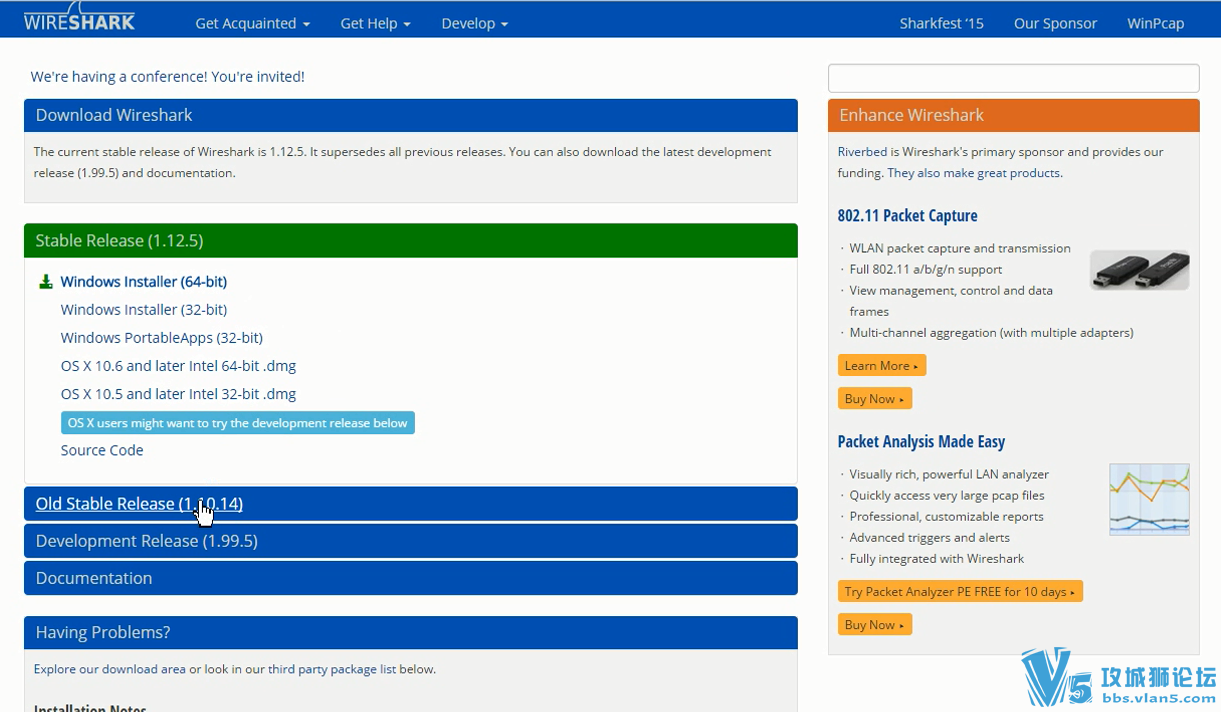Open the Riverbed sponsor link
The width and height of the screenshot is (1221, 712).
click(x=862, y=152)
